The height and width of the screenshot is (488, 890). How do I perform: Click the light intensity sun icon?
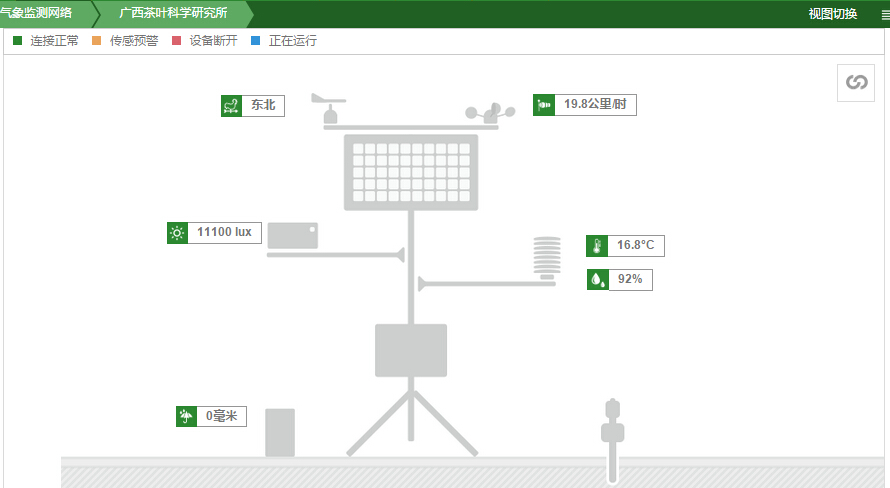point(177,233)
